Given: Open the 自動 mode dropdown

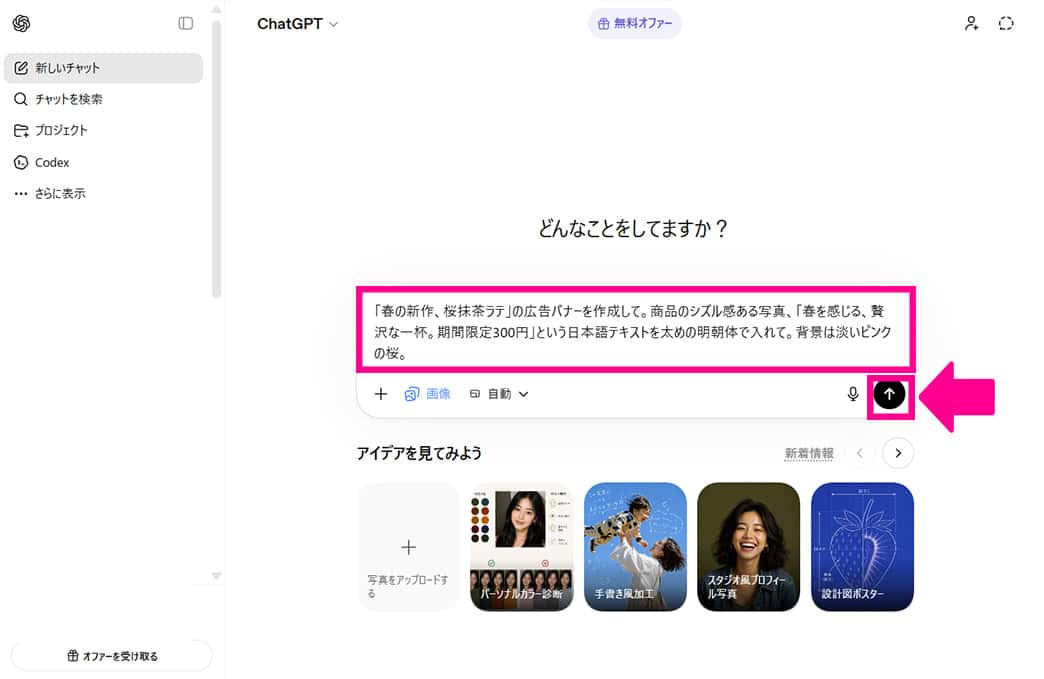Looking at the screenshot, I should 499,394.
